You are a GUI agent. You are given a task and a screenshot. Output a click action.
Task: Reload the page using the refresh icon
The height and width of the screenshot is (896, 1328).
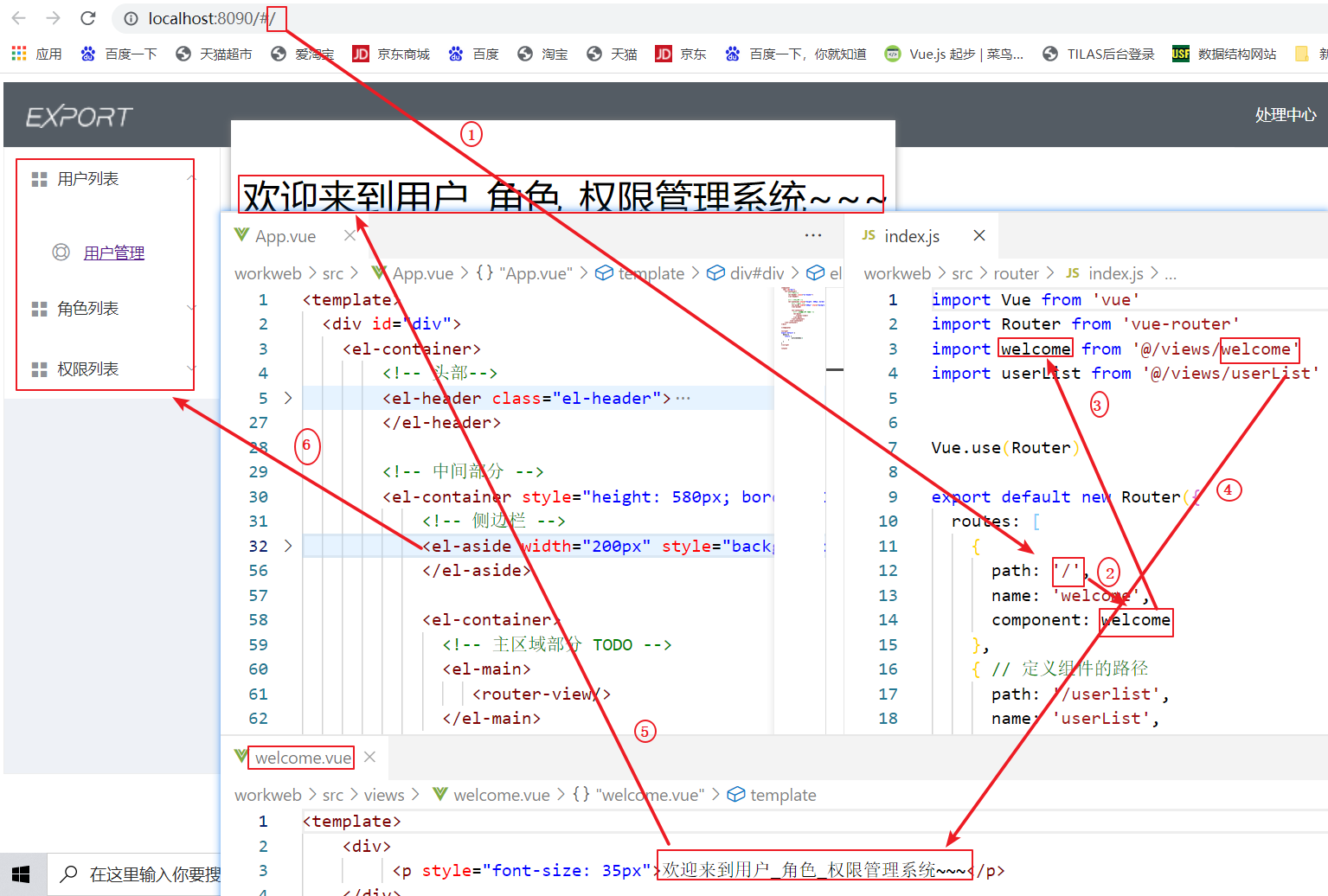pyautogui.click(x=89, y=17)
